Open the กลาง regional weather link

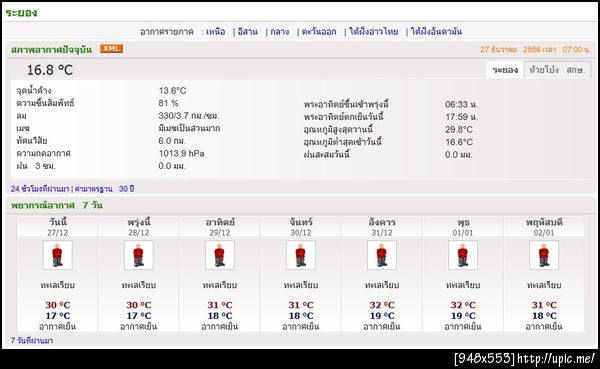coord(280,32)
